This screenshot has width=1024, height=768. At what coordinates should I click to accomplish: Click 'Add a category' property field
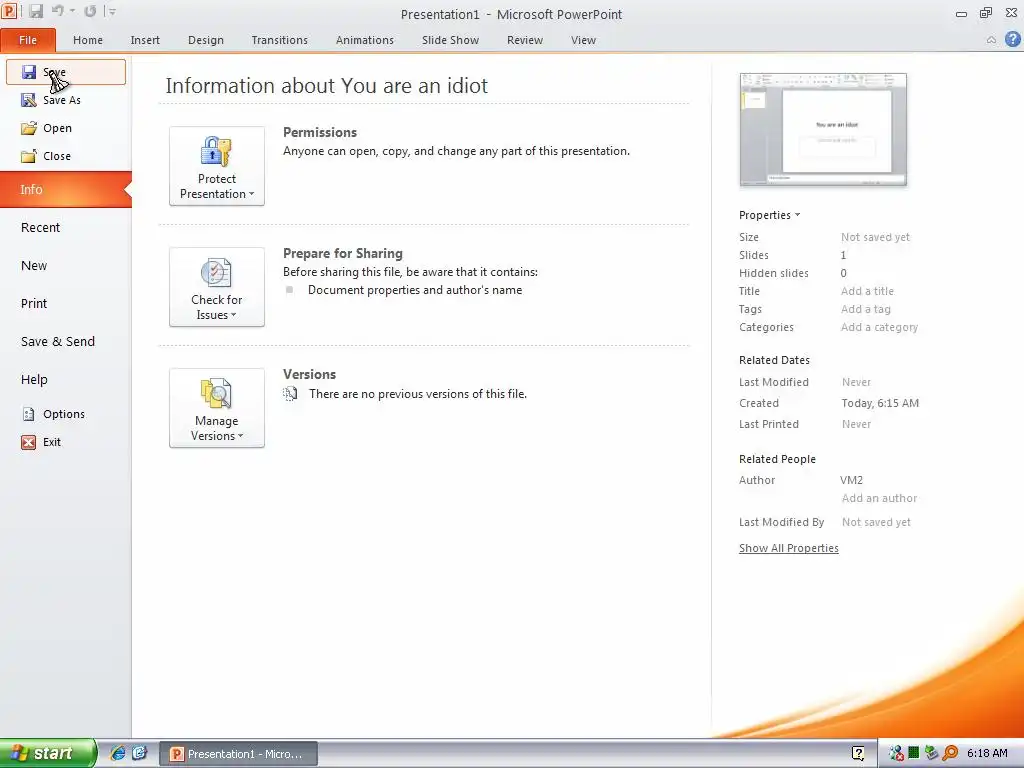(879, 327)
